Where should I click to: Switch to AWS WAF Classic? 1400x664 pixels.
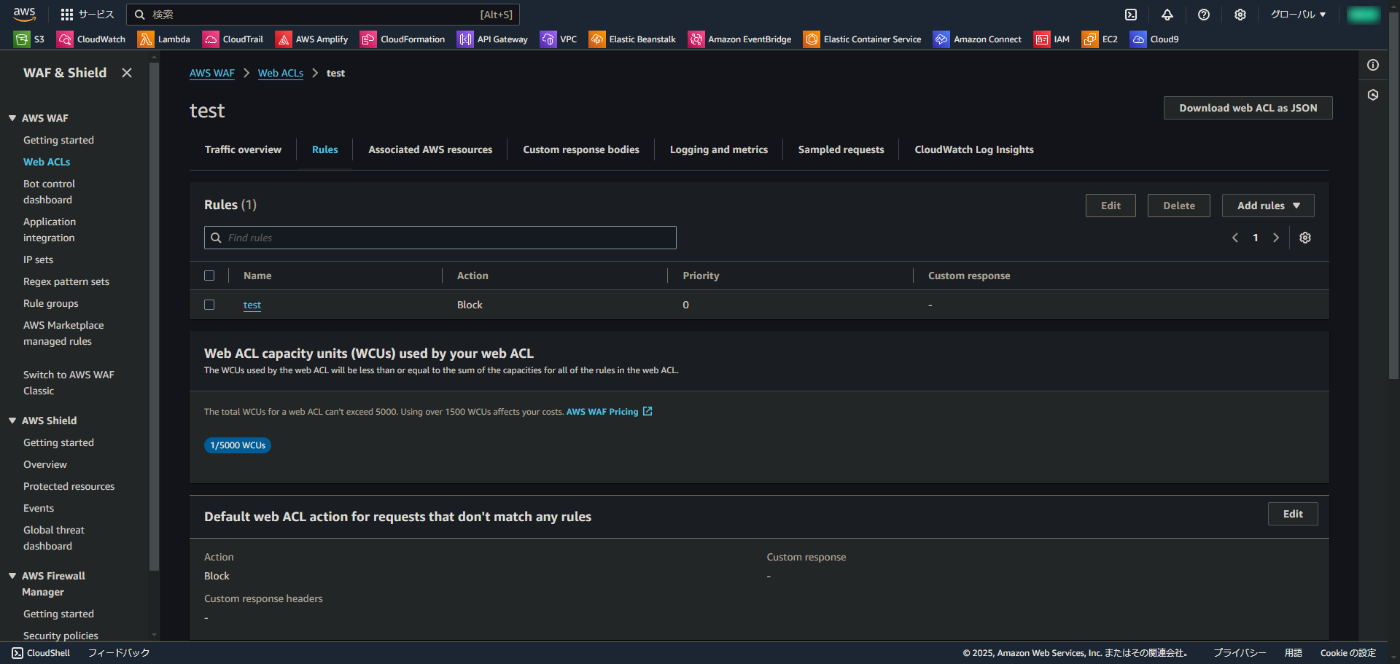(69, 383)
